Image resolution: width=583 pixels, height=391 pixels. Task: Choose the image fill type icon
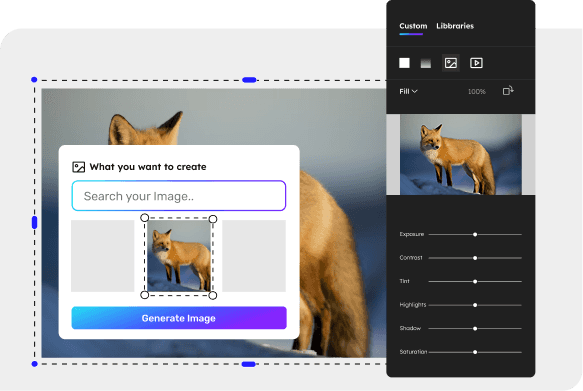(x=451, y=63)
